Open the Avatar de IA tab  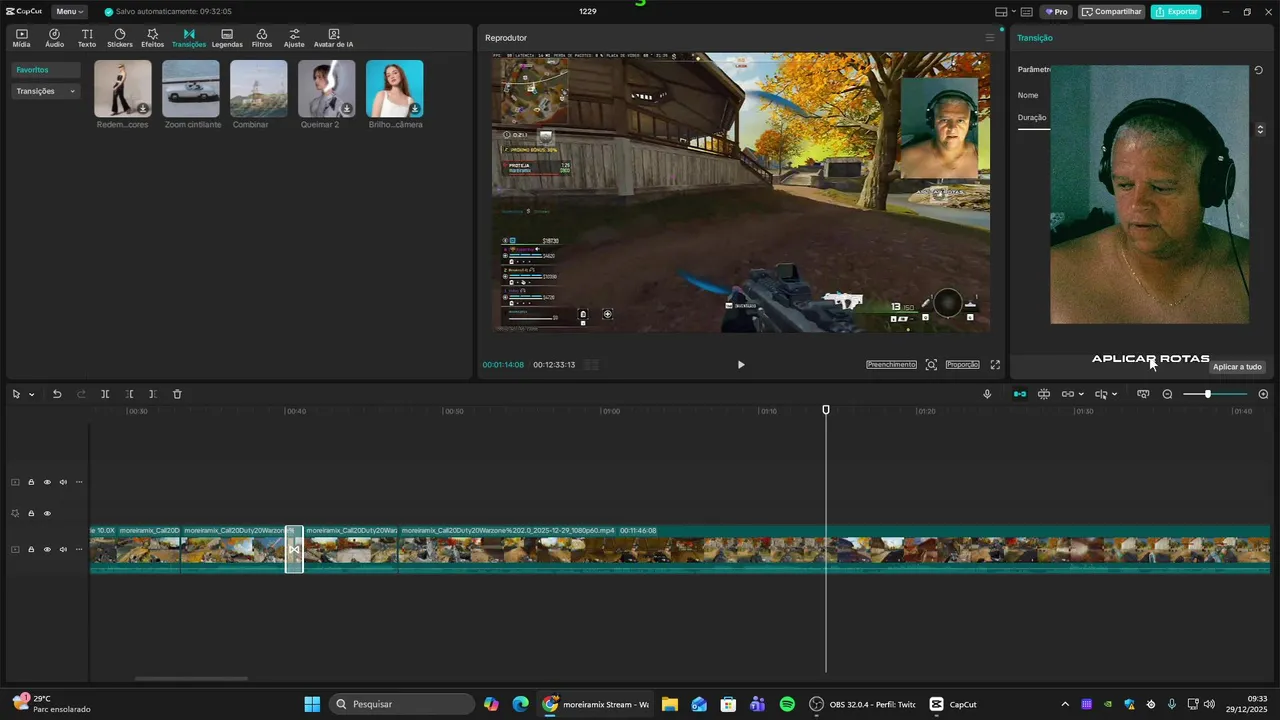[333, 38]
